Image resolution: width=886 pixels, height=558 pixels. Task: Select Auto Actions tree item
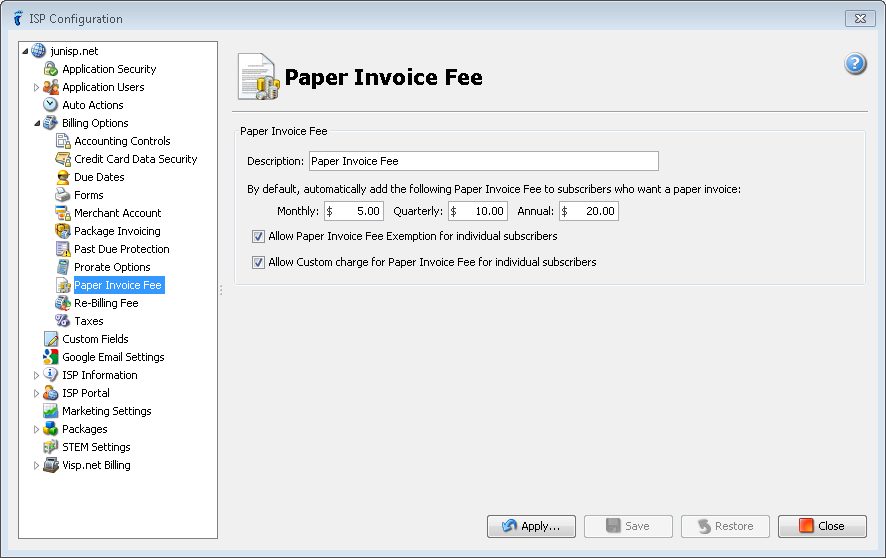point(93,105)
